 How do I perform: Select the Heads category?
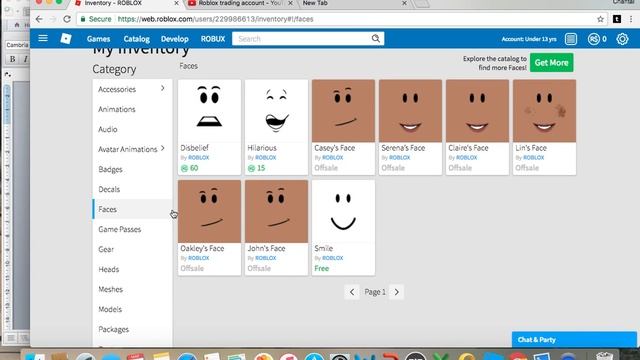tap(132, 269)
